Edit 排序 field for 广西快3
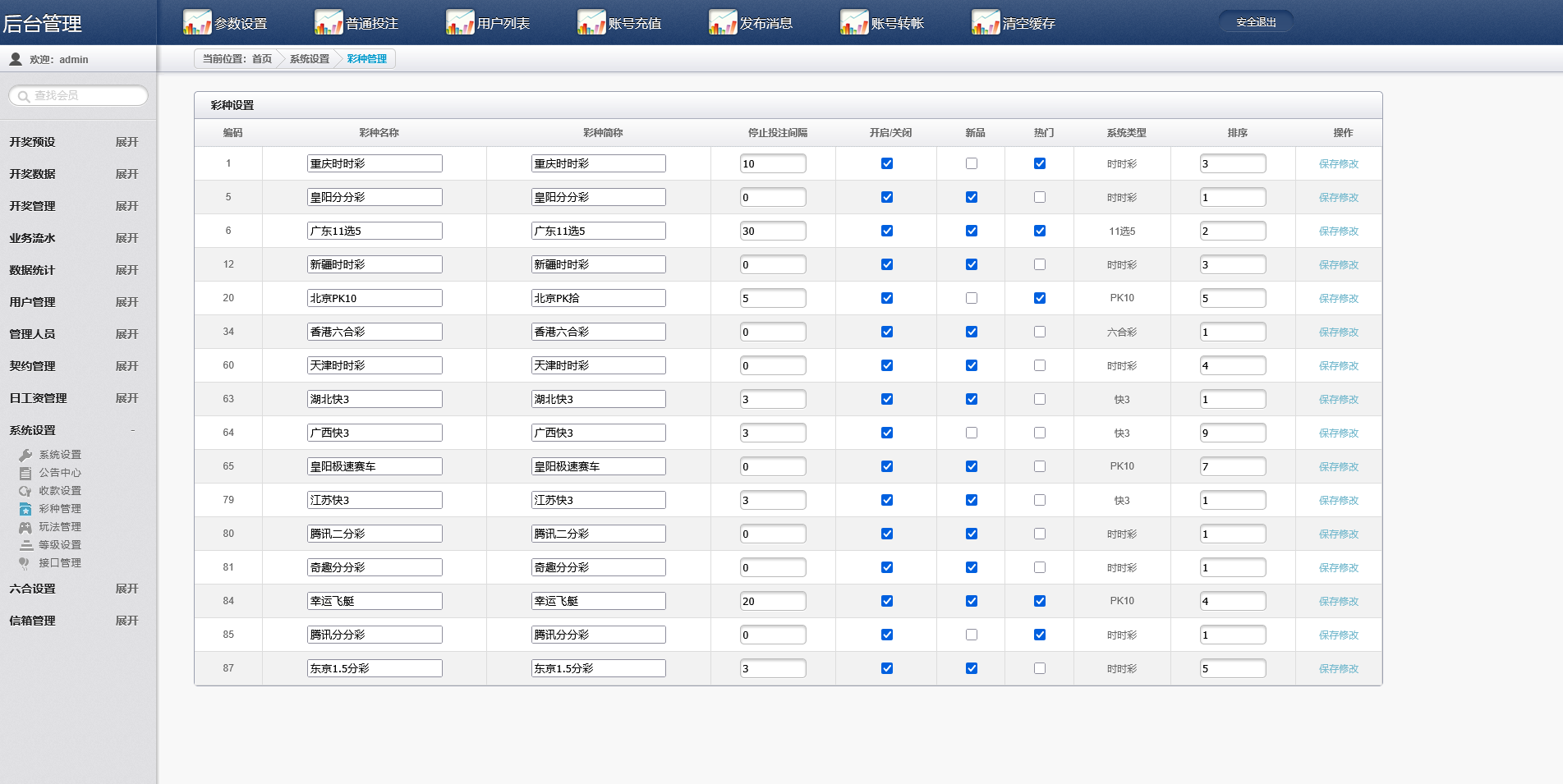The image size is (1563, 784). 1233,433
